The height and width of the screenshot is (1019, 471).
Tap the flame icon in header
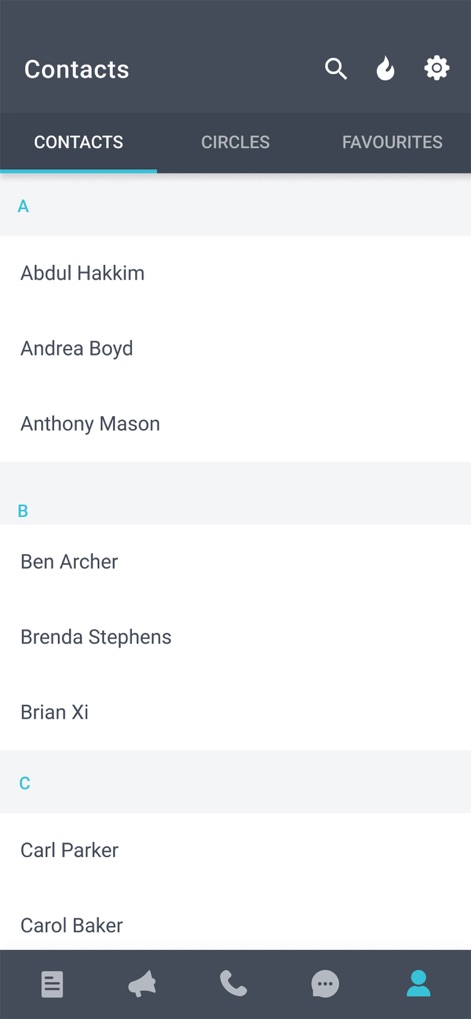(x=385, y=68)
